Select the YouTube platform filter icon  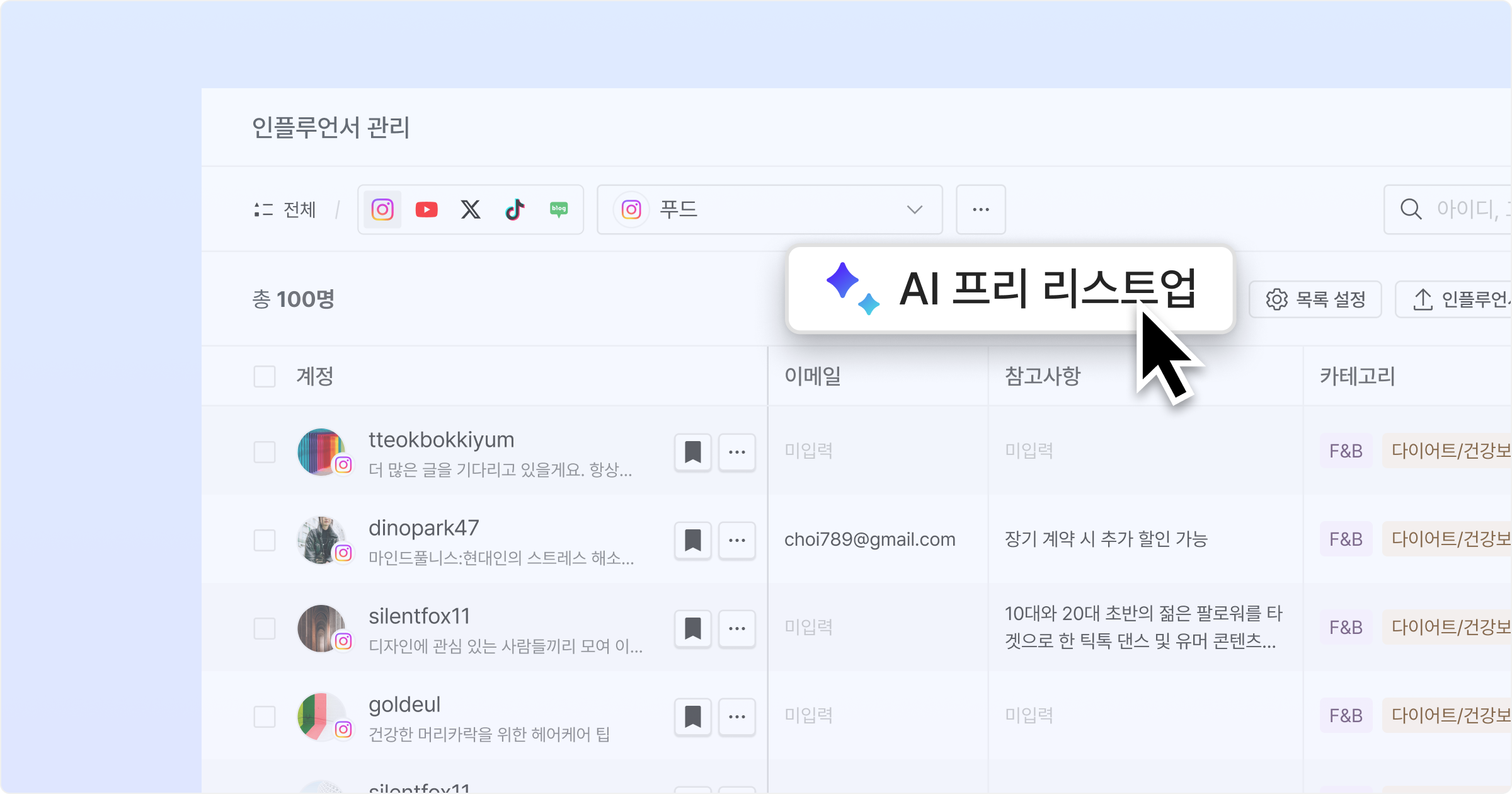[427, 209]
